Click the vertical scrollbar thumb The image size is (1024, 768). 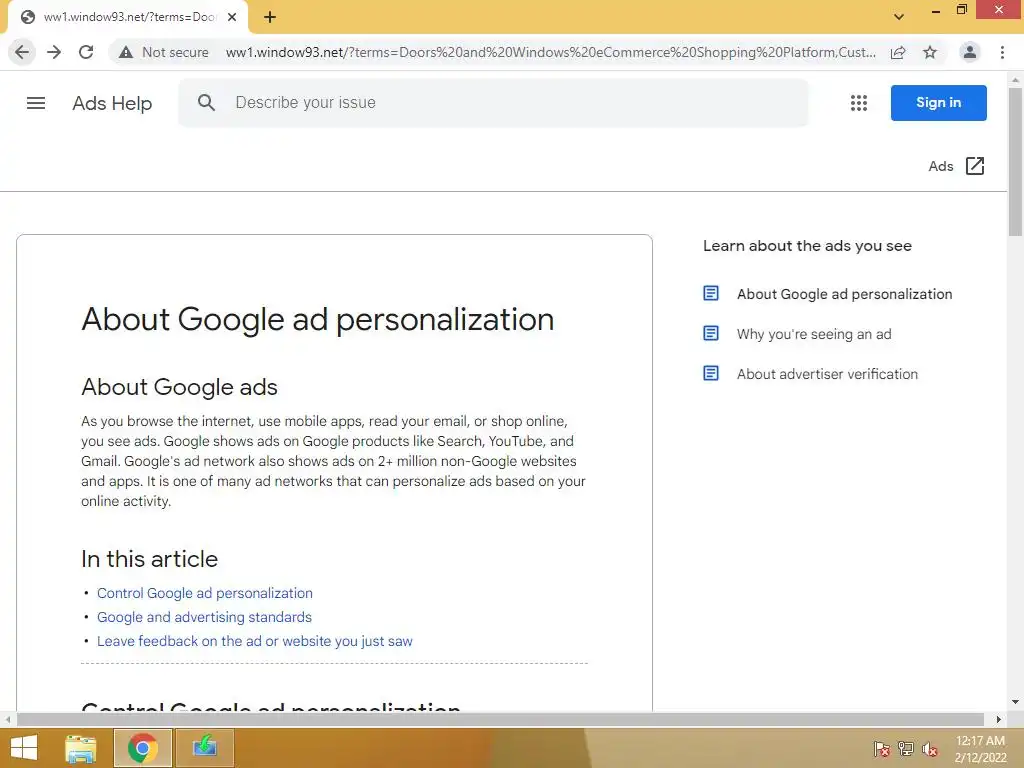pyautogui.click(x=1015, y=161)
